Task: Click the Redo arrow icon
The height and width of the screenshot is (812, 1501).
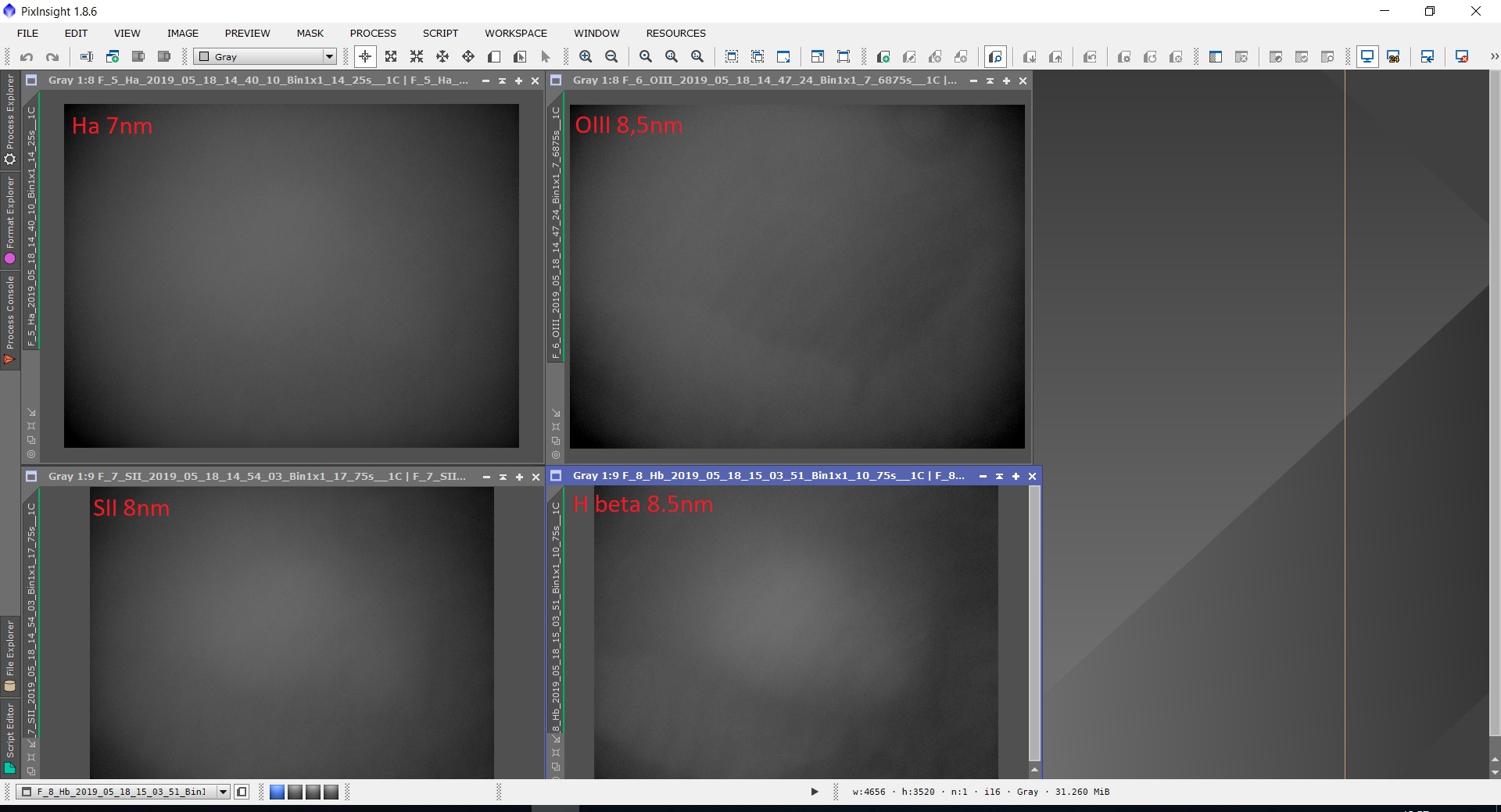Action: point(52,57)
